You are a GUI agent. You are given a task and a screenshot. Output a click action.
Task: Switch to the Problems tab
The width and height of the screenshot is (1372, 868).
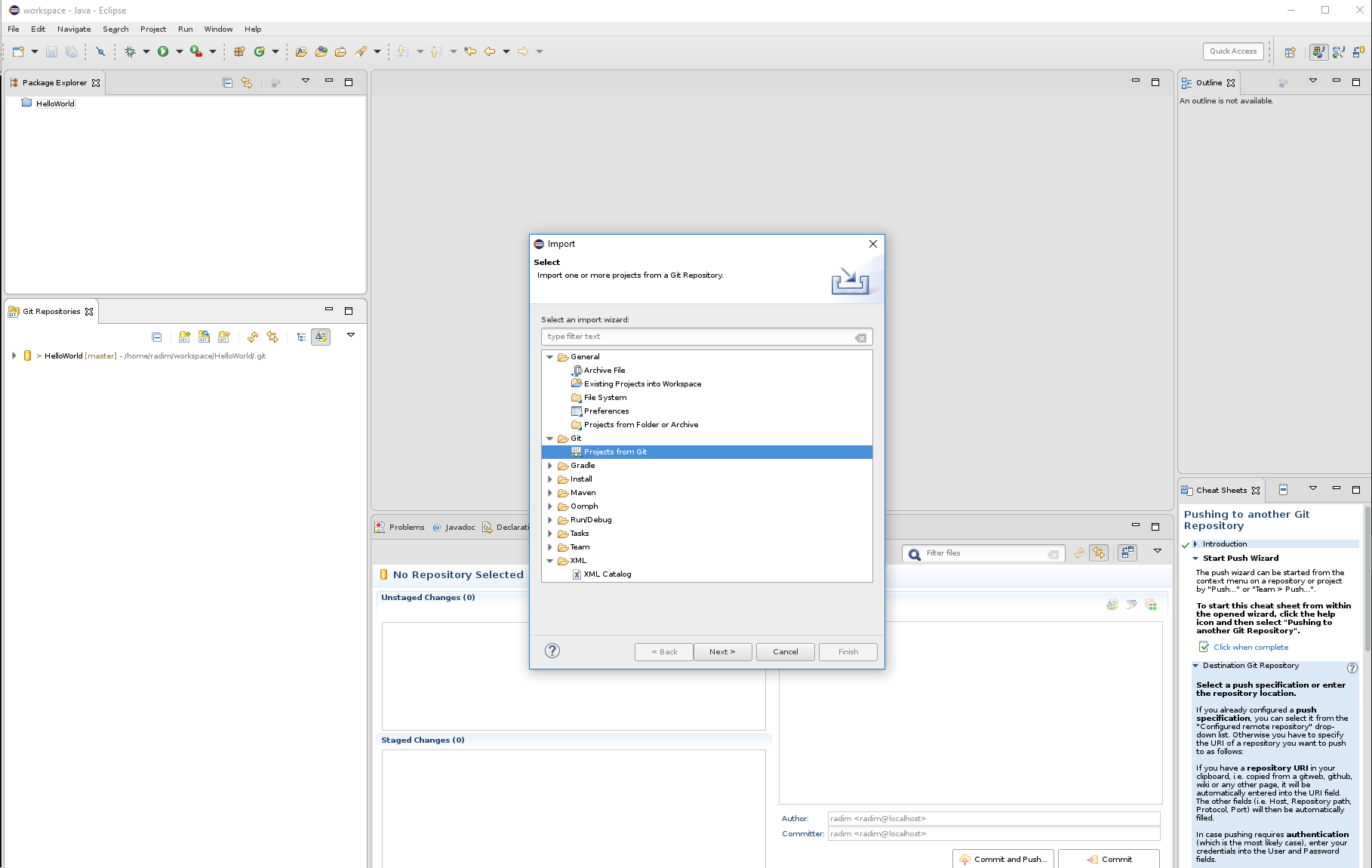[400, 527]
